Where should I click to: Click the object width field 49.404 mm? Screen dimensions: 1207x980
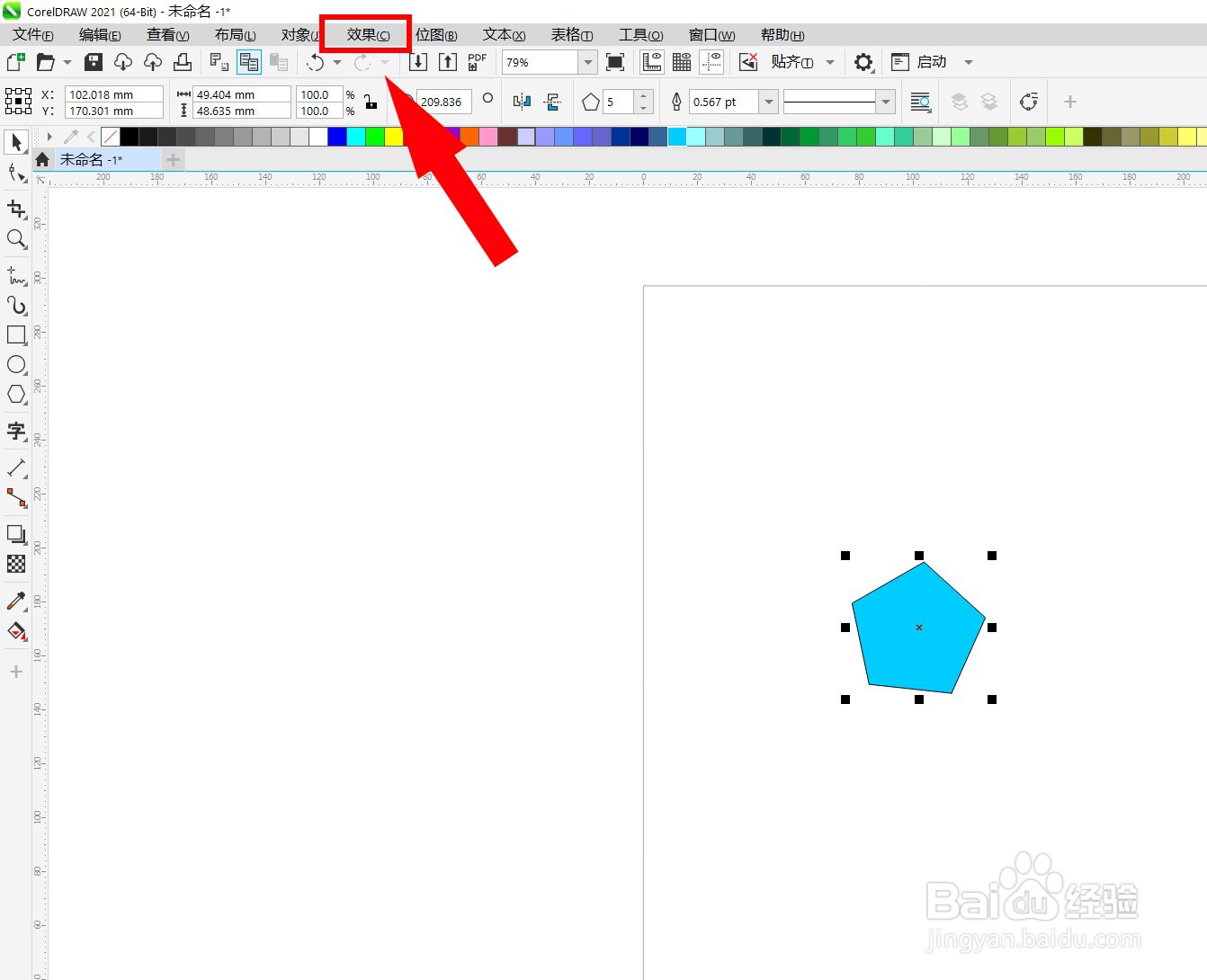(x=242, y=94)
